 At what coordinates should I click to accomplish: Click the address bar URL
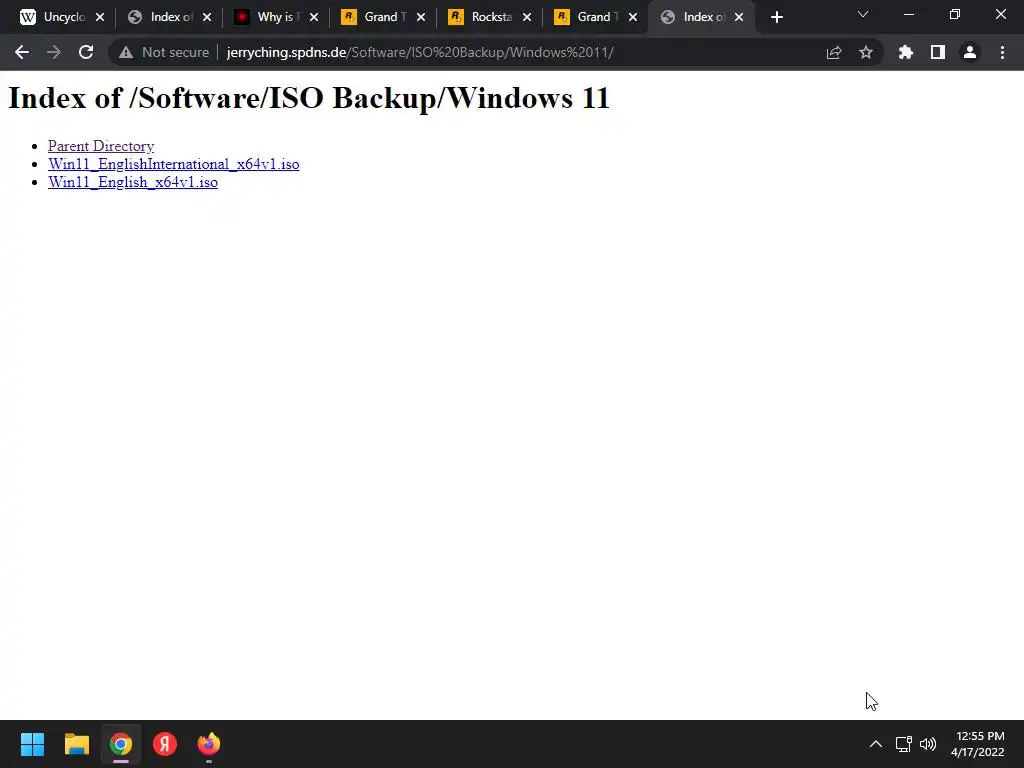click(420, 52)
